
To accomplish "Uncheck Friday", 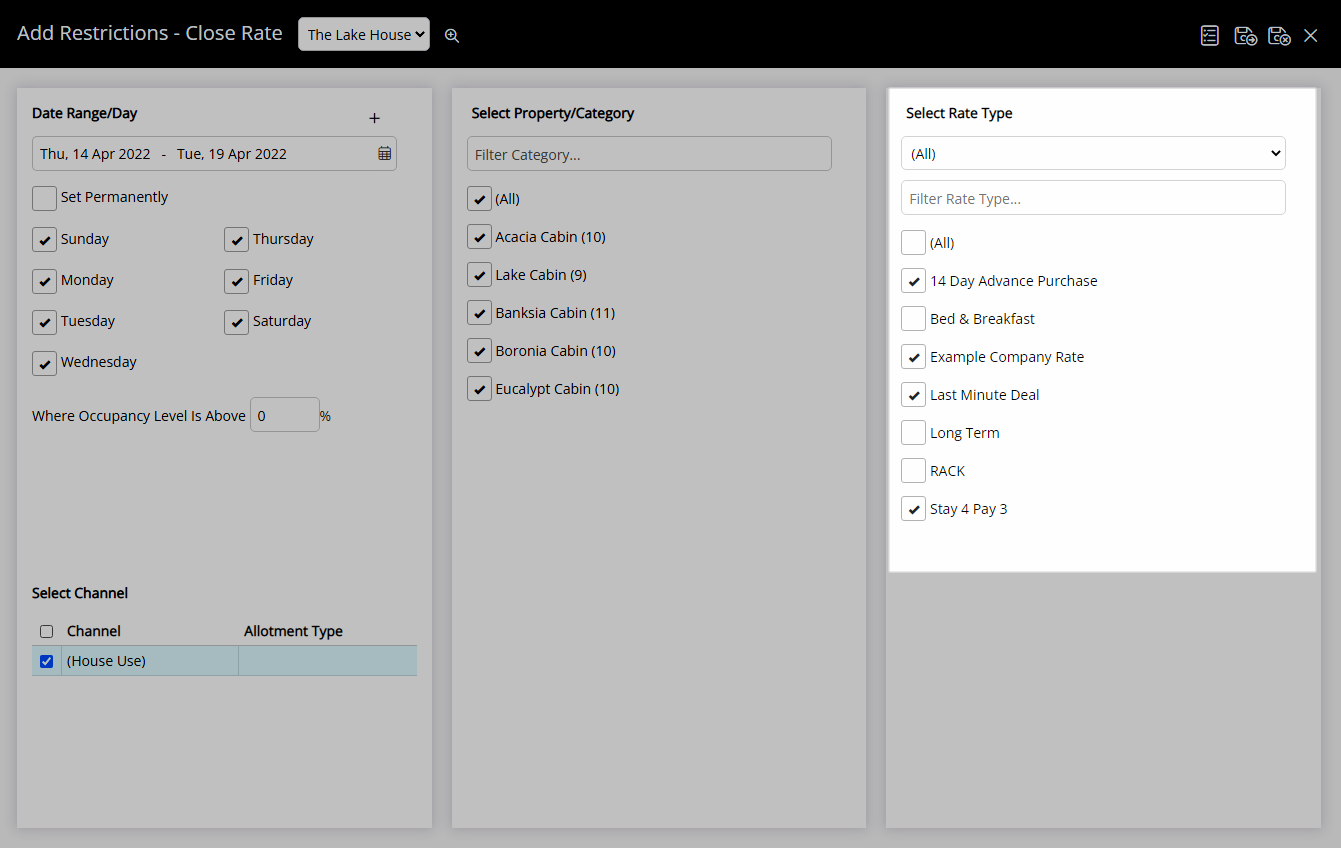I will pos(236,281).
